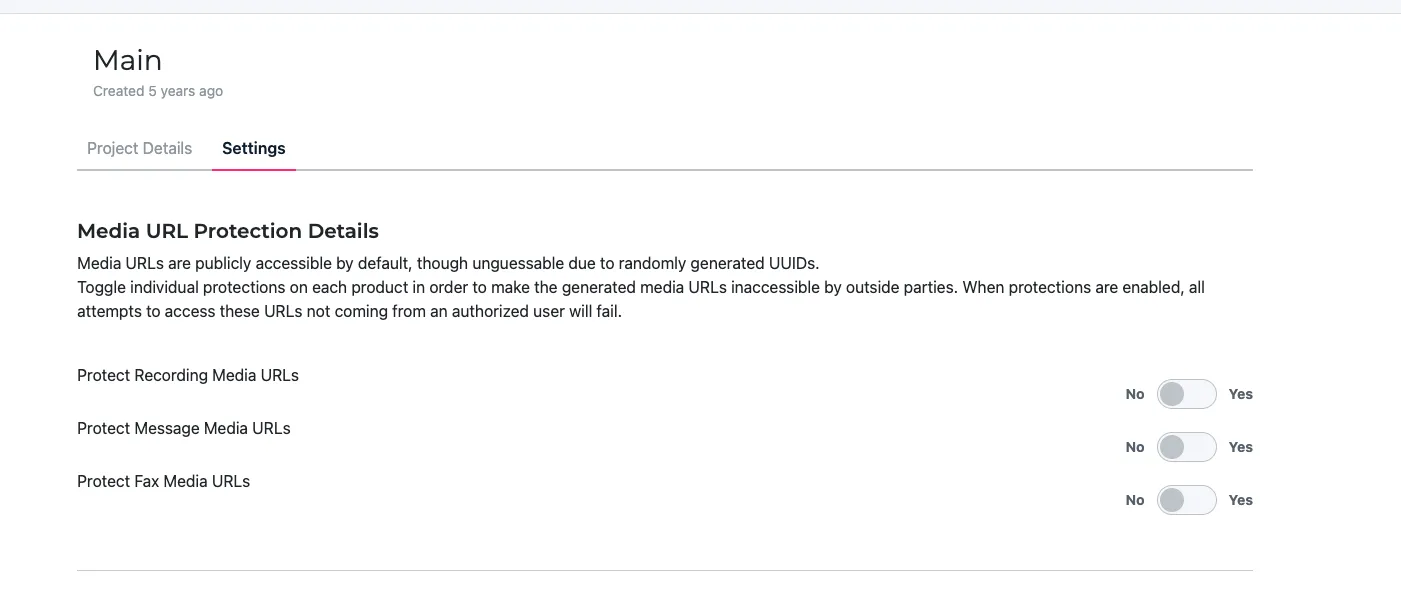Click "Yes" beside the Recording Media toggle

coord(1240,394)
